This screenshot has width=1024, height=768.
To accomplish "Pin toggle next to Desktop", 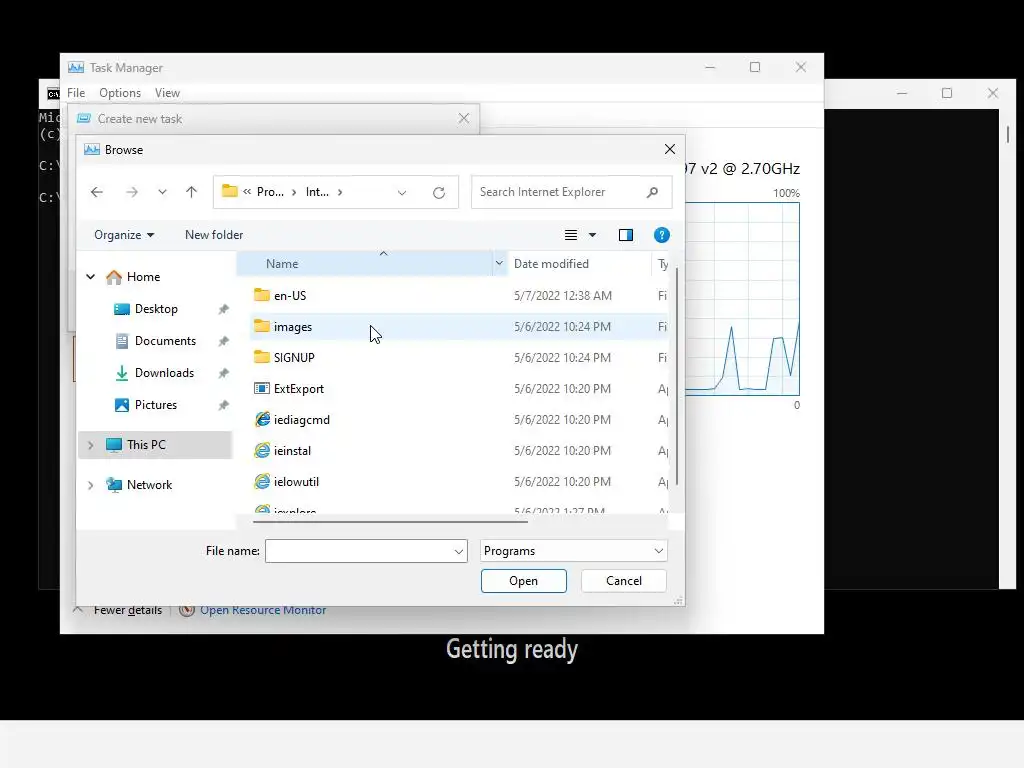I will pos(223,309).
